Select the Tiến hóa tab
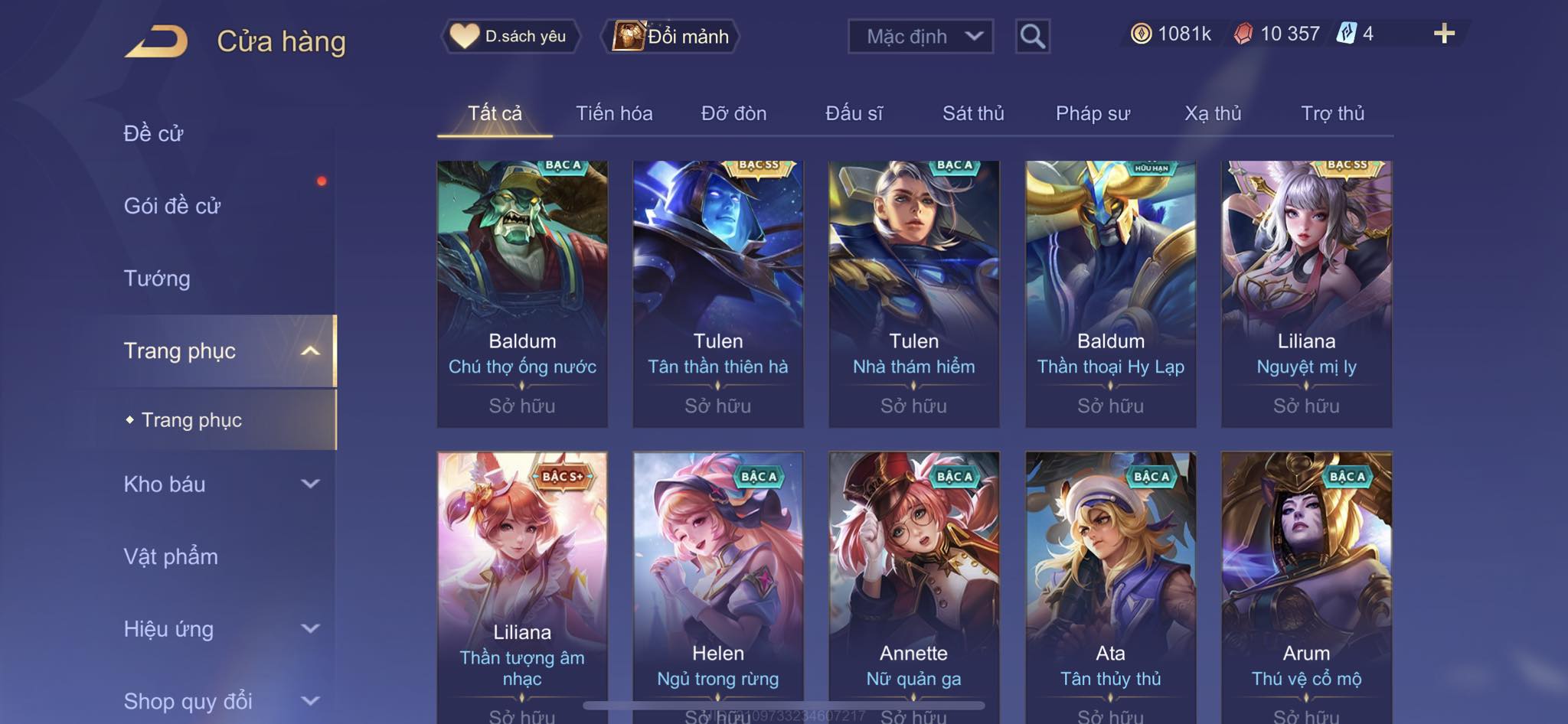Viewport: 1568px width, 724px height. [614, 113]
